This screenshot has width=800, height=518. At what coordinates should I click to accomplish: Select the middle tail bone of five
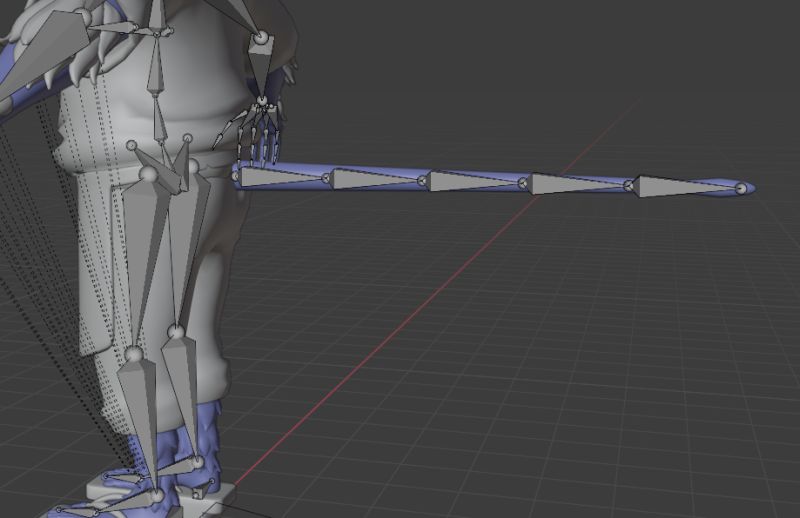(472, 182)
